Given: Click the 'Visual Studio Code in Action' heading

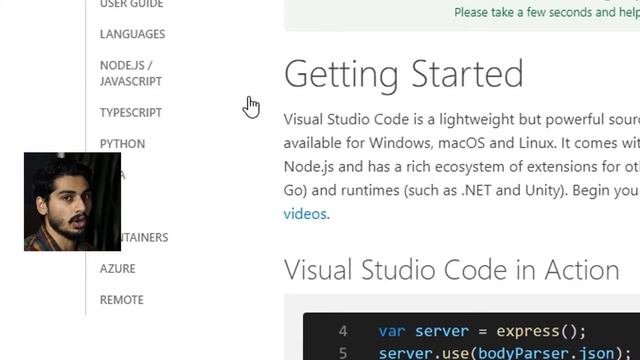Looking at the screenshot, I should click(x=451, y=270).
